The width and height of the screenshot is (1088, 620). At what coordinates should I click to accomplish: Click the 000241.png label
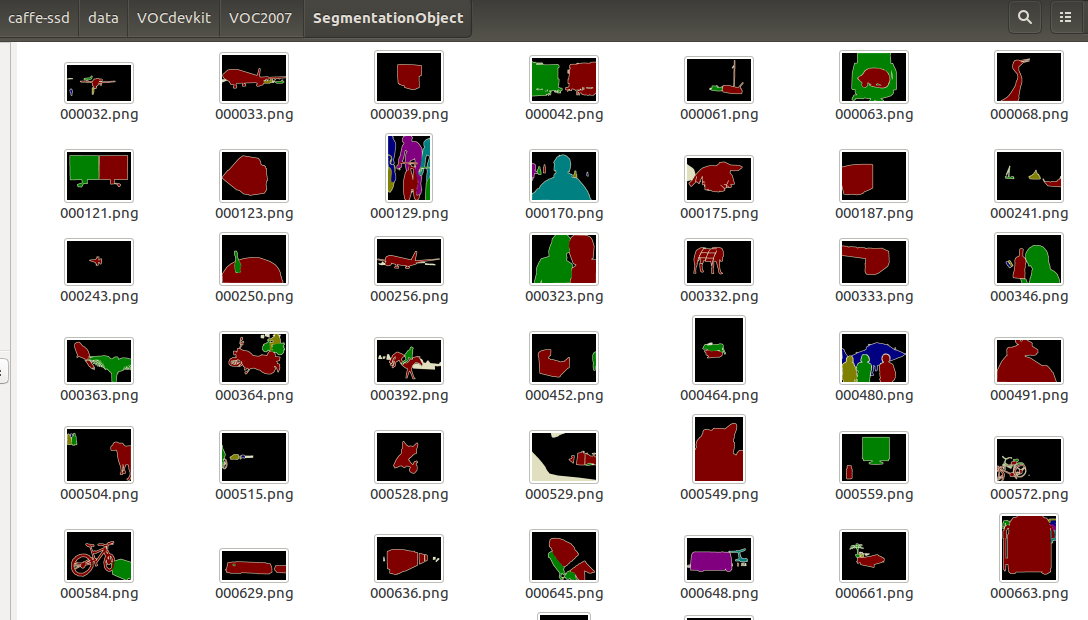[x=1028, y=214]
